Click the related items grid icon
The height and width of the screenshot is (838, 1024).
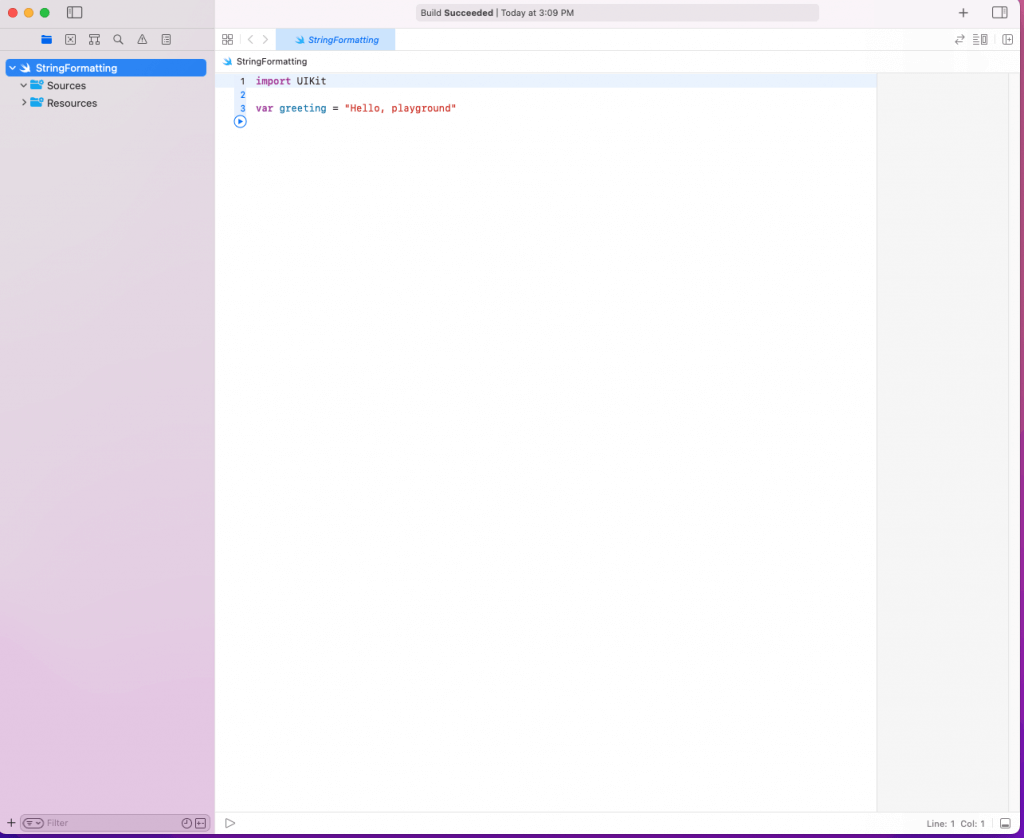pos(228,40)
